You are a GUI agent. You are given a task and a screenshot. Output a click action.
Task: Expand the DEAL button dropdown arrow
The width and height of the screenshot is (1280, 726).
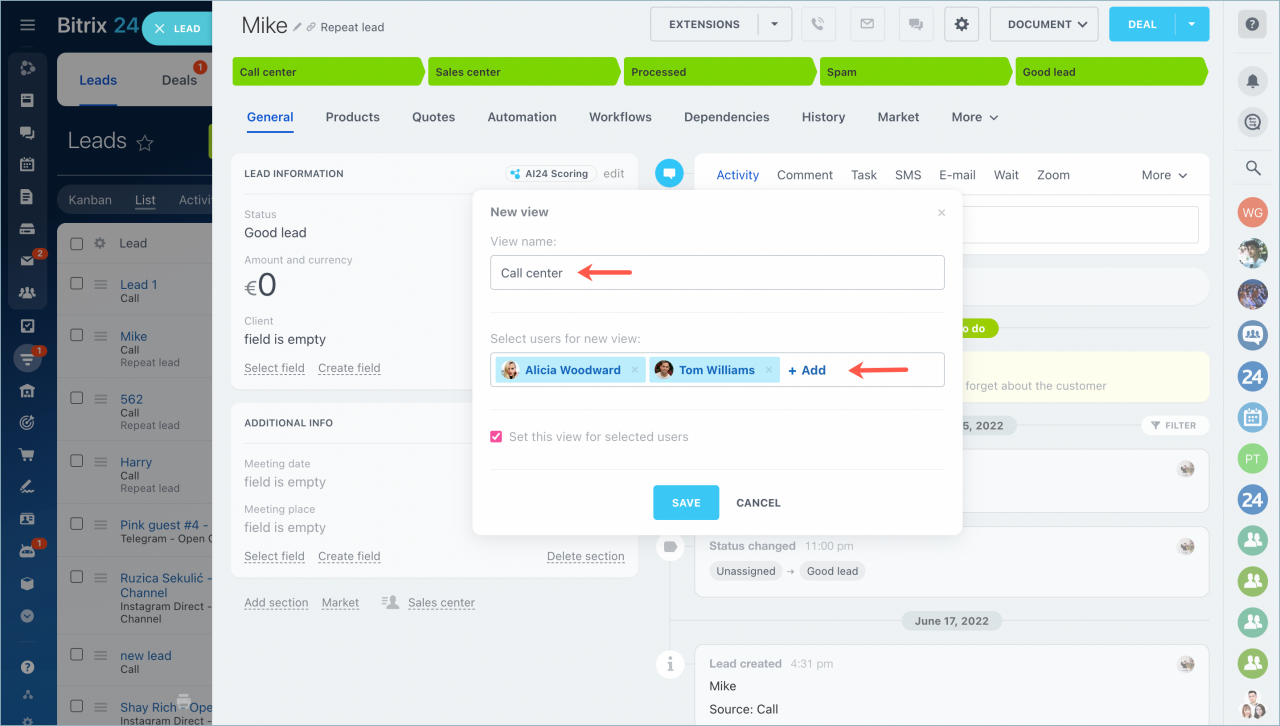1192,24
